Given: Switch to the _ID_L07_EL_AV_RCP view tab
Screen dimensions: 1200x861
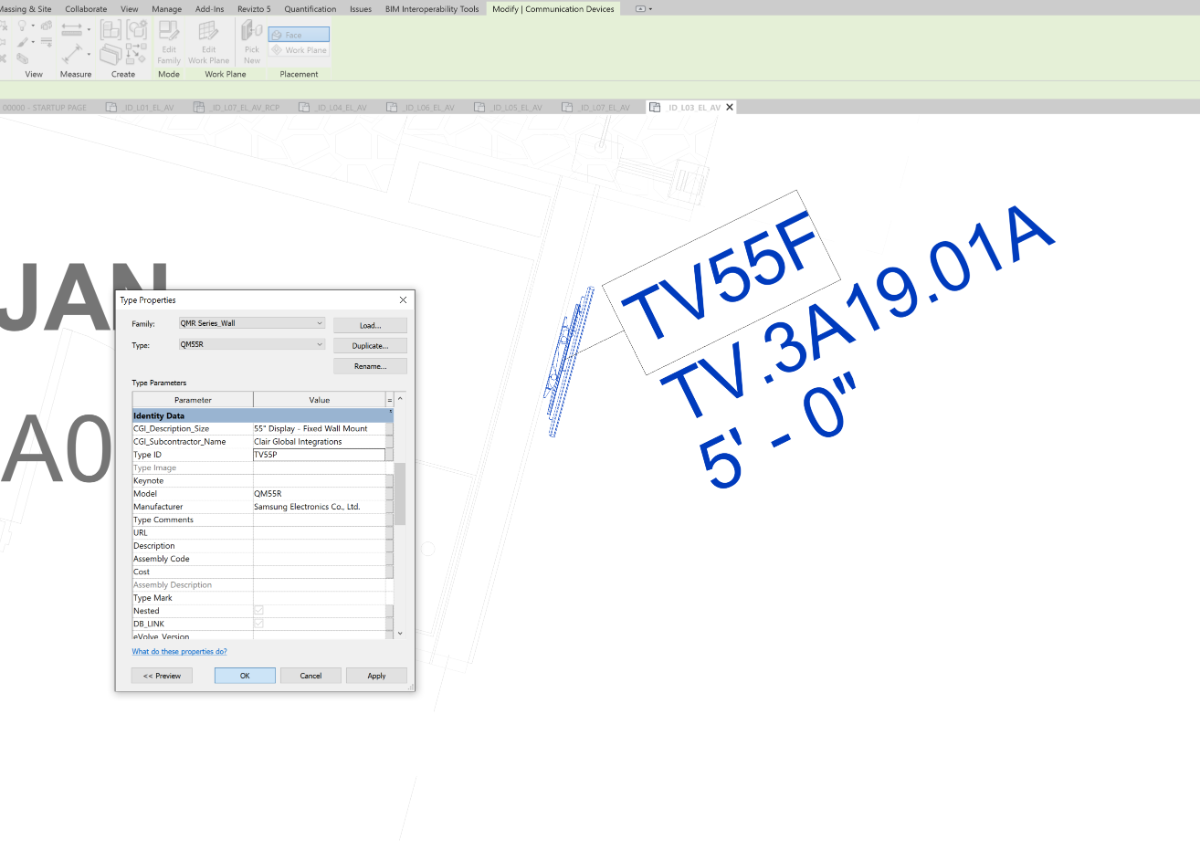Looking at the screenshot, I should [236, 107].
